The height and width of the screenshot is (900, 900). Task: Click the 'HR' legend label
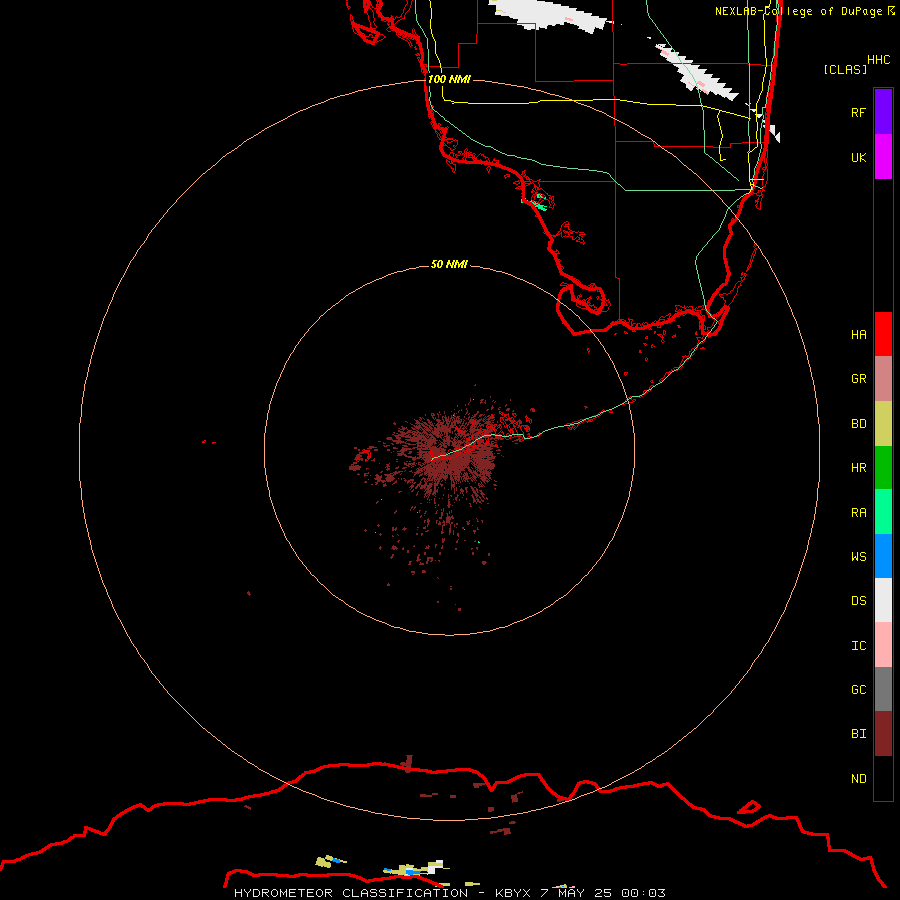(858, 468)
